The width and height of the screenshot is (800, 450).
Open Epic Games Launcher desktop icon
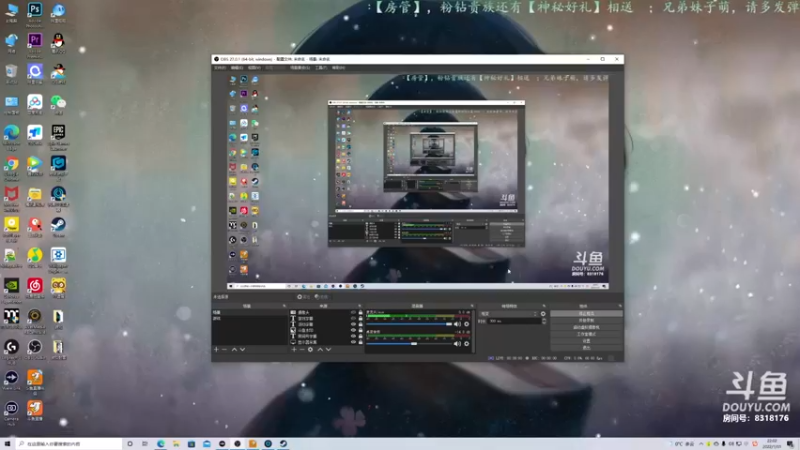[58, 137]
